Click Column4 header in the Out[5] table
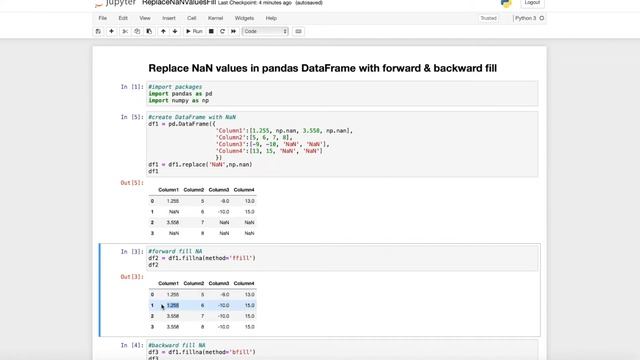The height and width of the screenshot is (360, 640). 244,190
